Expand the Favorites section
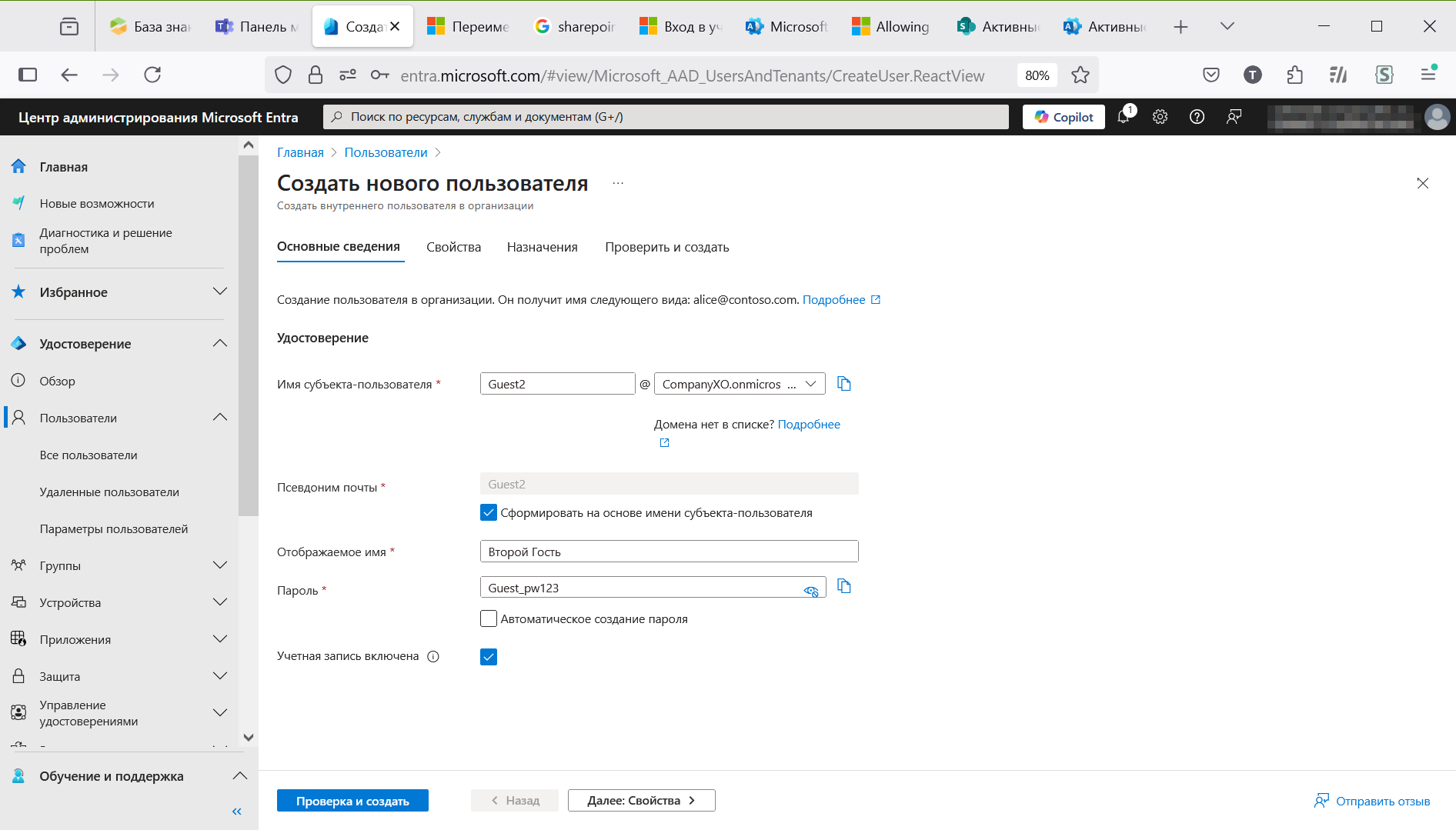The height and width of the screenshot is (830, 1456). coord(220,292)
